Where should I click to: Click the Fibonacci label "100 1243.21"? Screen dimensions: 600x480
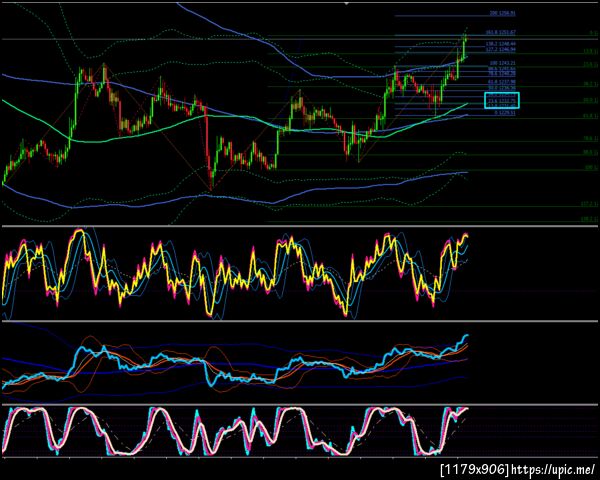pyautogui.click(x=502, y=63)
